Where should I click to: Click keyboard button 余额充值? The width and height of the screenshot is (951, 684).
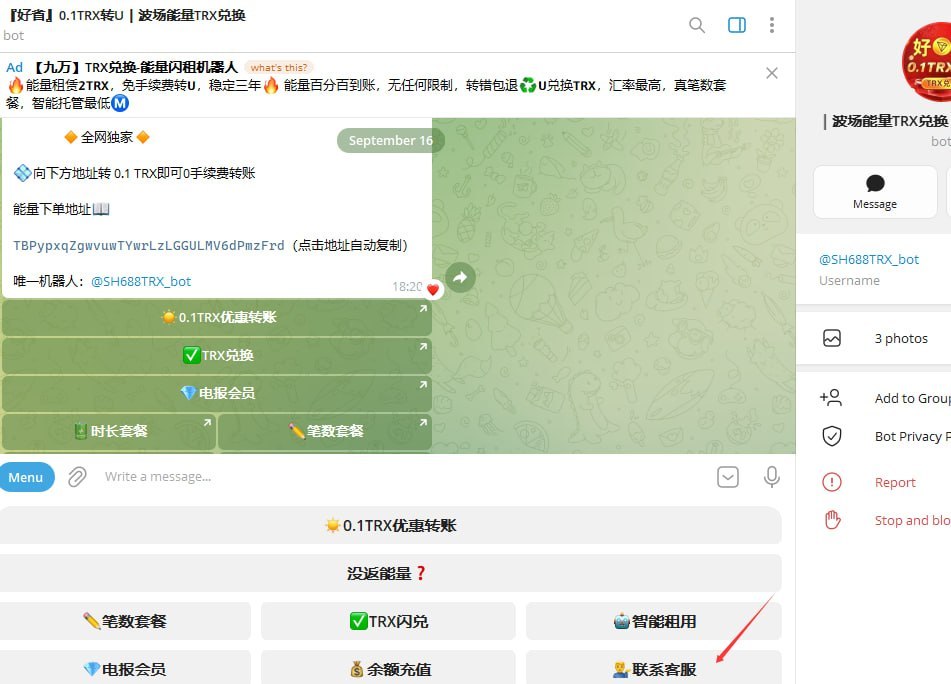pyautogui.click(x=388, y=668)
